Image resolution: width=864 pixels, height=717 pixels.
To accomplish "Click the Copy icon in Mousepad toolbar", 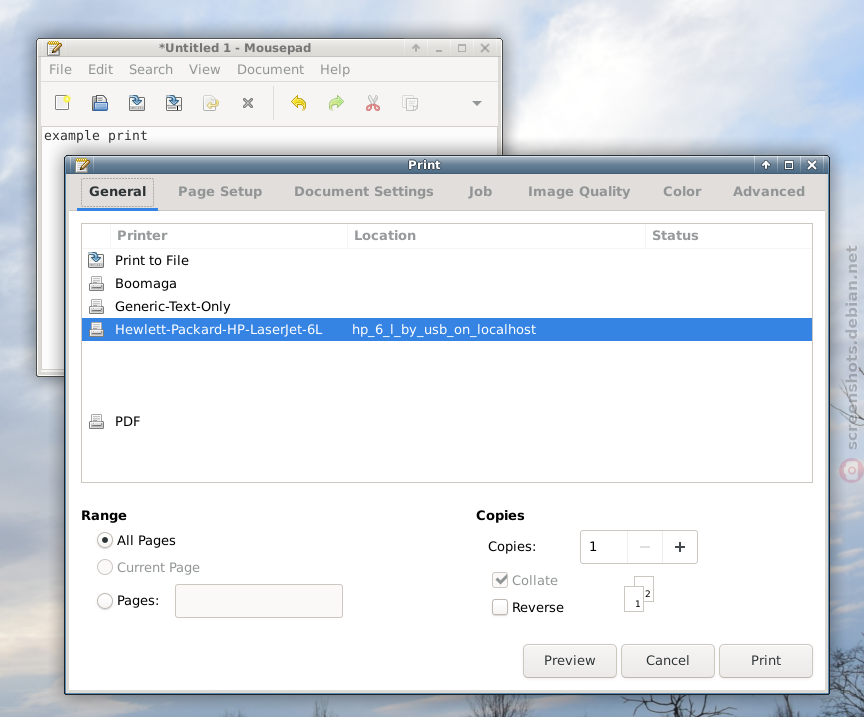I will pyautogui.click(x=410, y=103).
